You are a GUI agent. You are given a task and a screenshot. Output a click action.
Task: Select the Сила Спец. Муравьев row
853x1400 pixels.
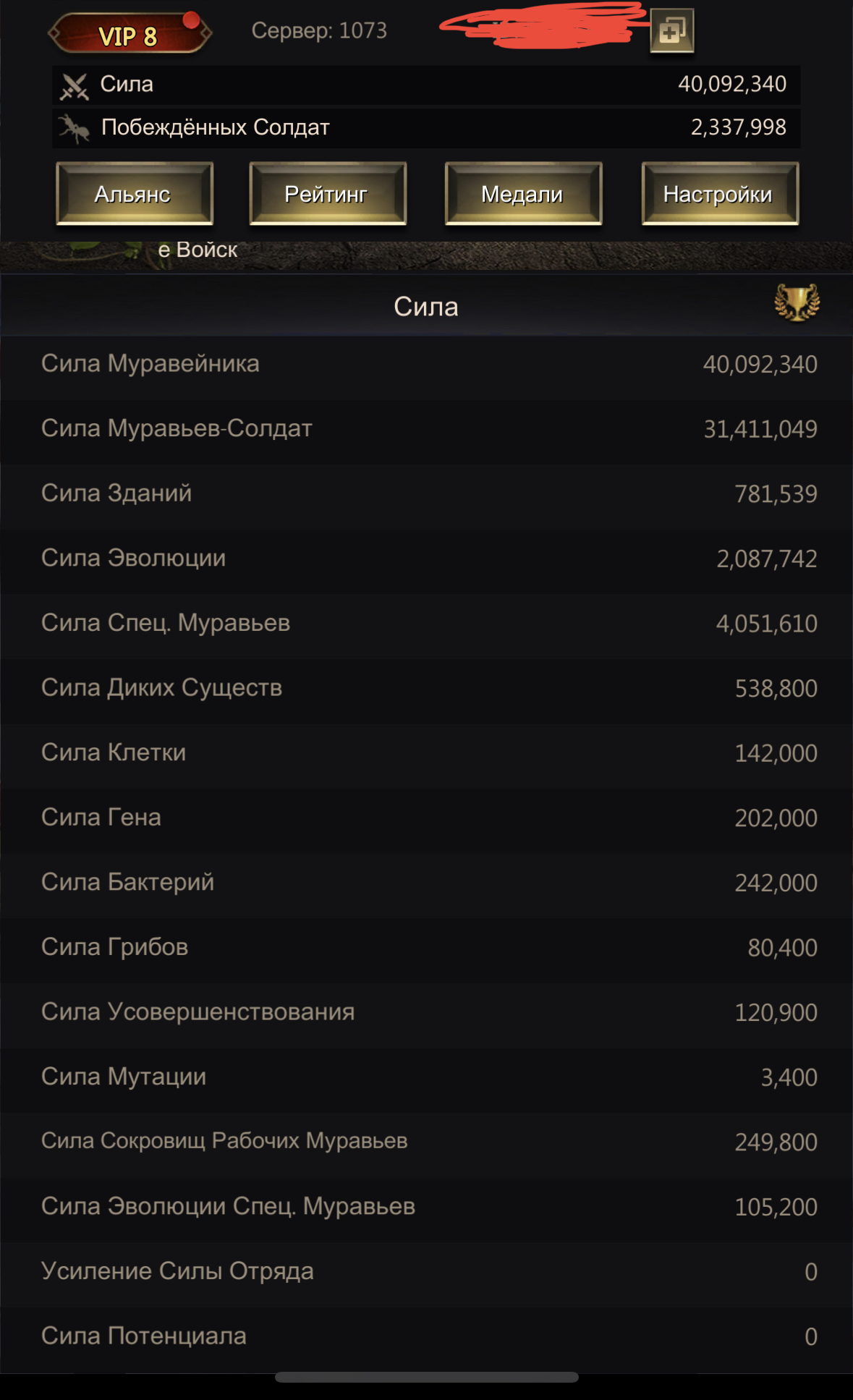click(x=427, y=623)
